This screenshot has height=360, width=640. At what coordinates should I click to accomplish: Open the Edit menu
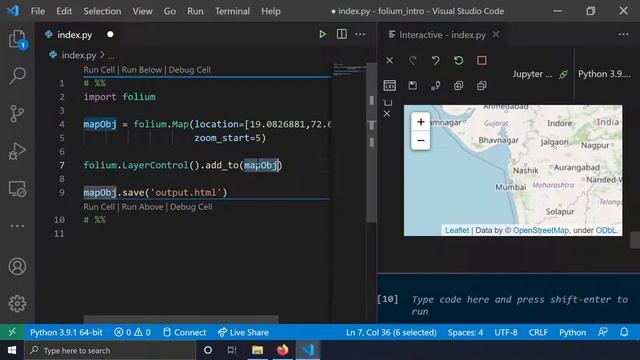click(x=64, y=11)
